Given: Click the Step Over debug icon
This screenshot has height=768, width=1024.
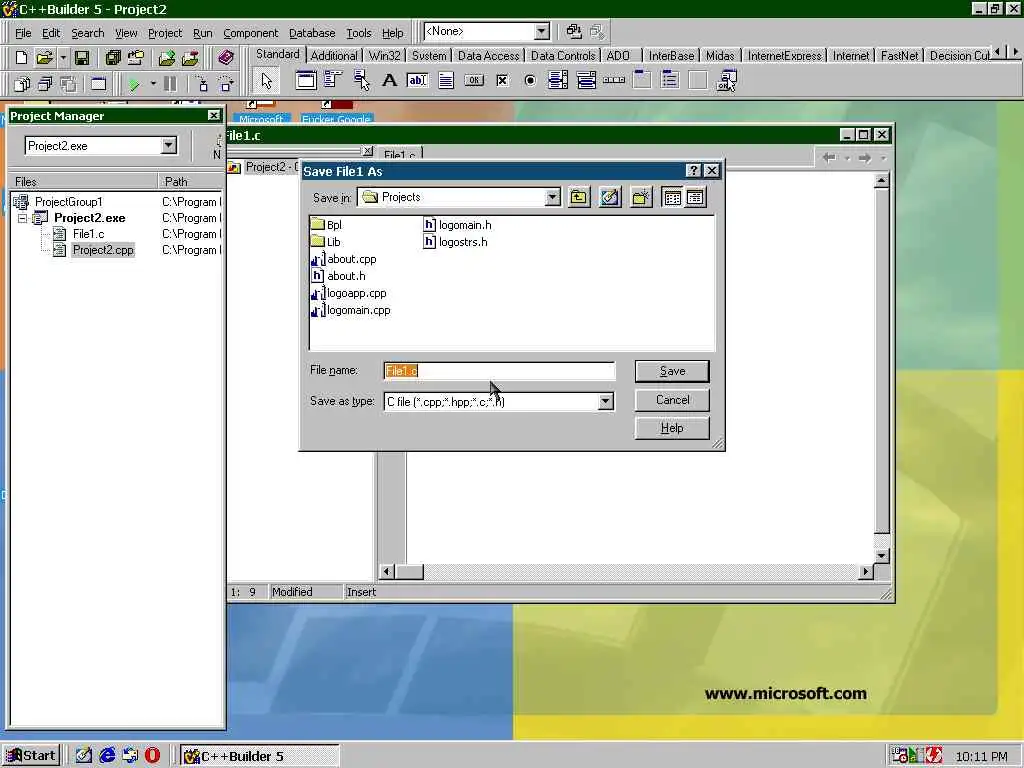Looking at the screenshot, I should click(226, 84).
